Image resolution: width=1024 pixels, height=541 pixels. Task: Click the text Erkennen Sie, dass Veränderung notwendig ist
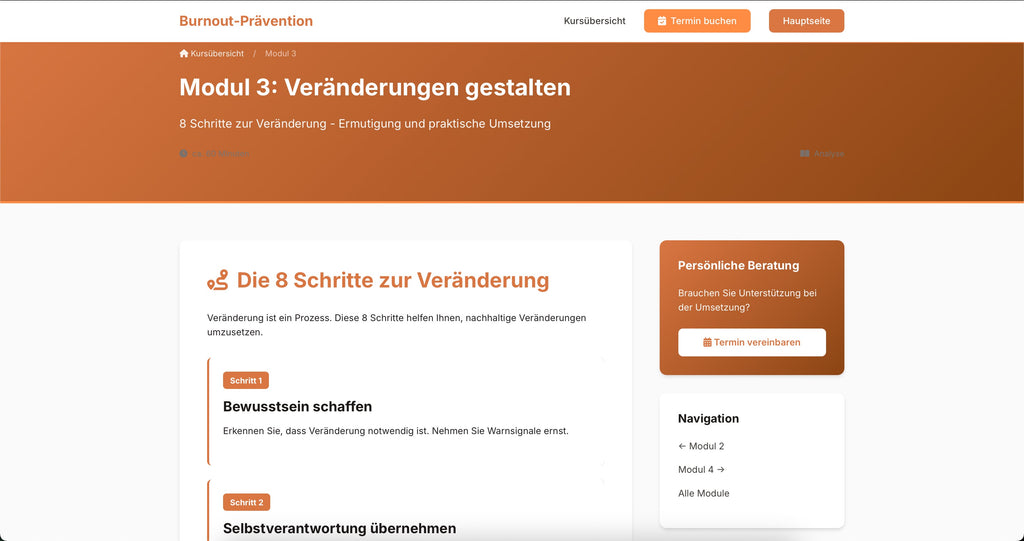[396, 431]
